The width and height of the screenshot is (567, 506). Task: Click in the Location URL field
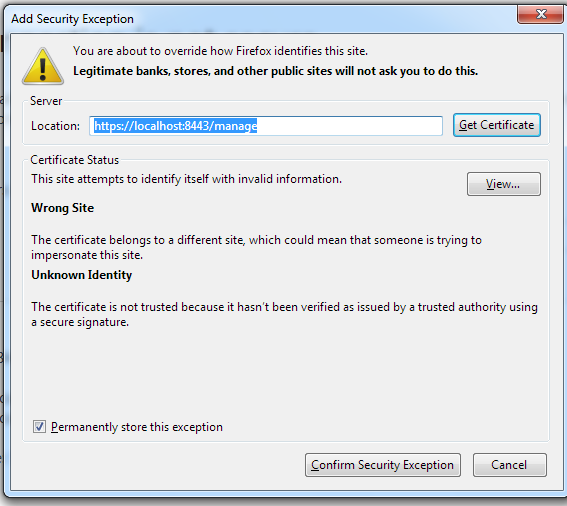266,126
